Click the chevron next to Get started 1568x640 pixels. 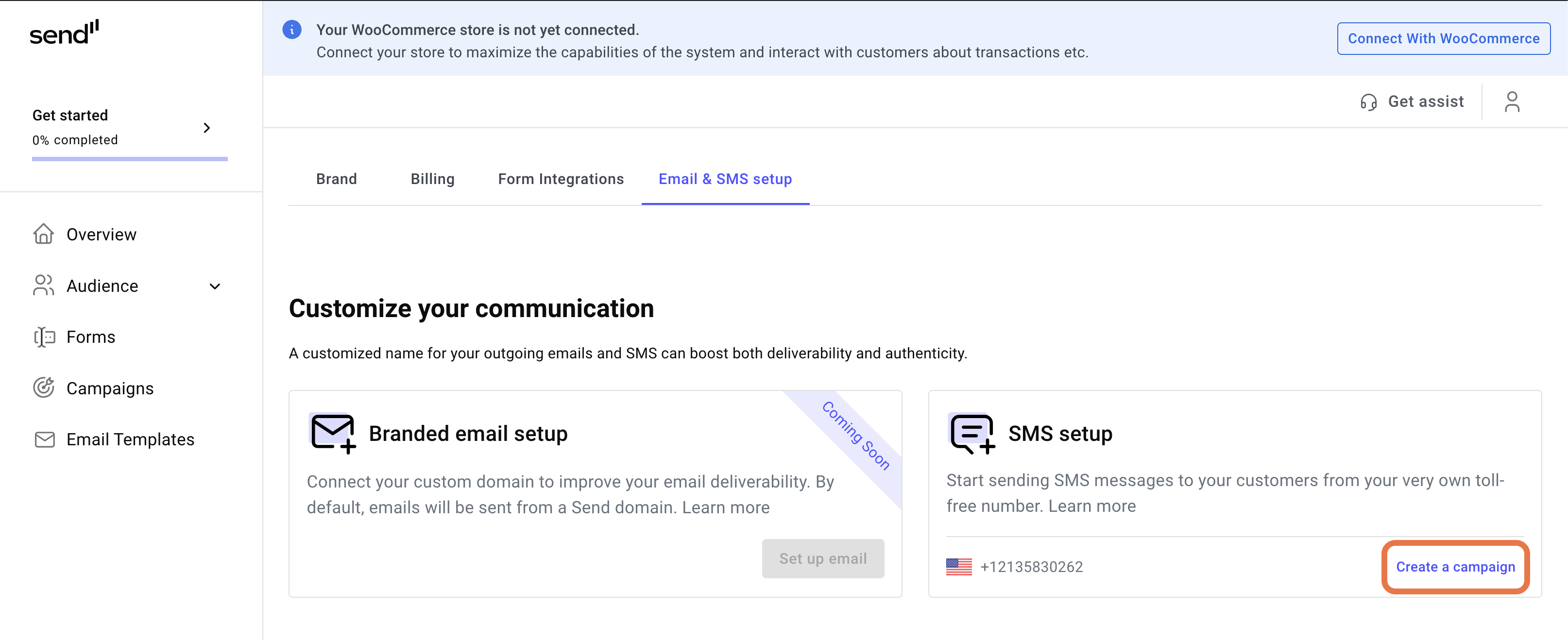(208, 127)
